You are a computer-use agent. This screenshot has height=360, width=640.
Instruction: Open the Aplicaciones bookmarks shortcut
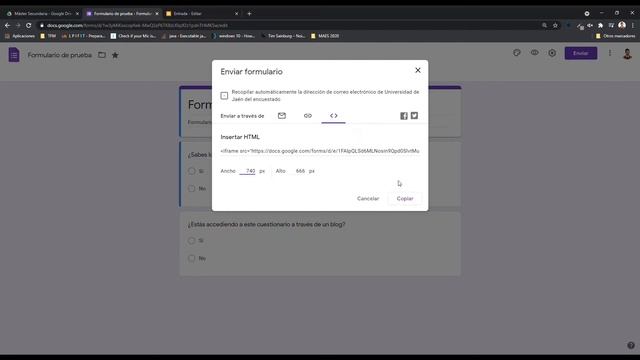click(x=20, y=36)
